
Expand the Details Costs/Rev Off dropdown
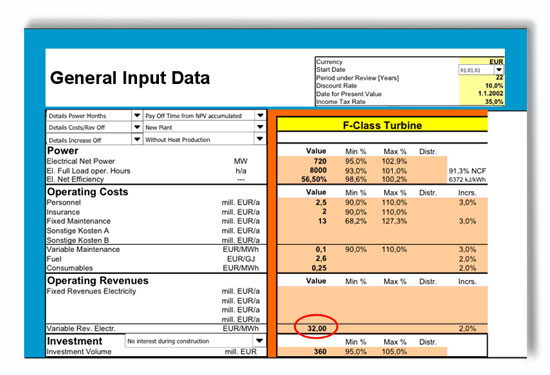coord(137,127)
